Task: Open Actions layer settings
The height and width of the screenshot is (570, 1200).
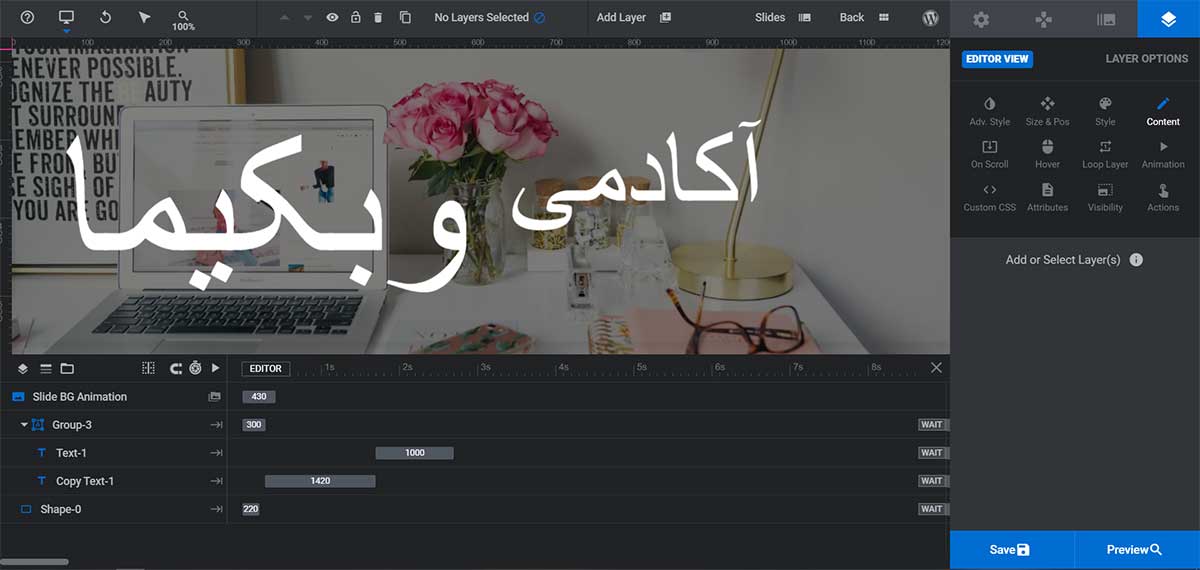Action: 1163,197
